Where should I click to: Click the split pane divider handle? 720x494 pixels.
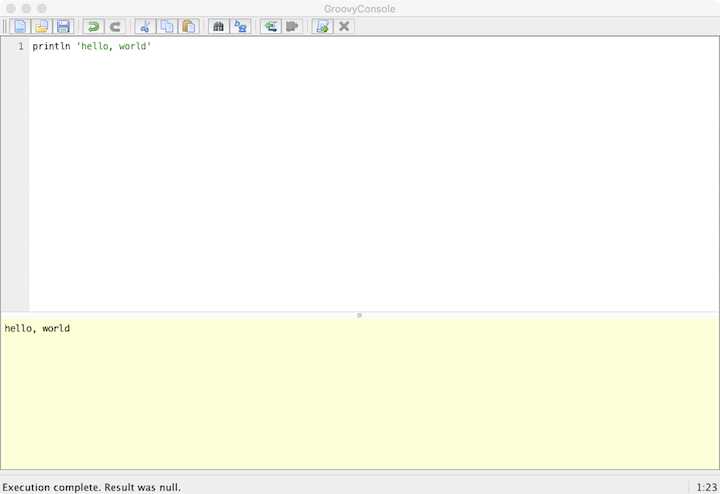coord(360,315)
